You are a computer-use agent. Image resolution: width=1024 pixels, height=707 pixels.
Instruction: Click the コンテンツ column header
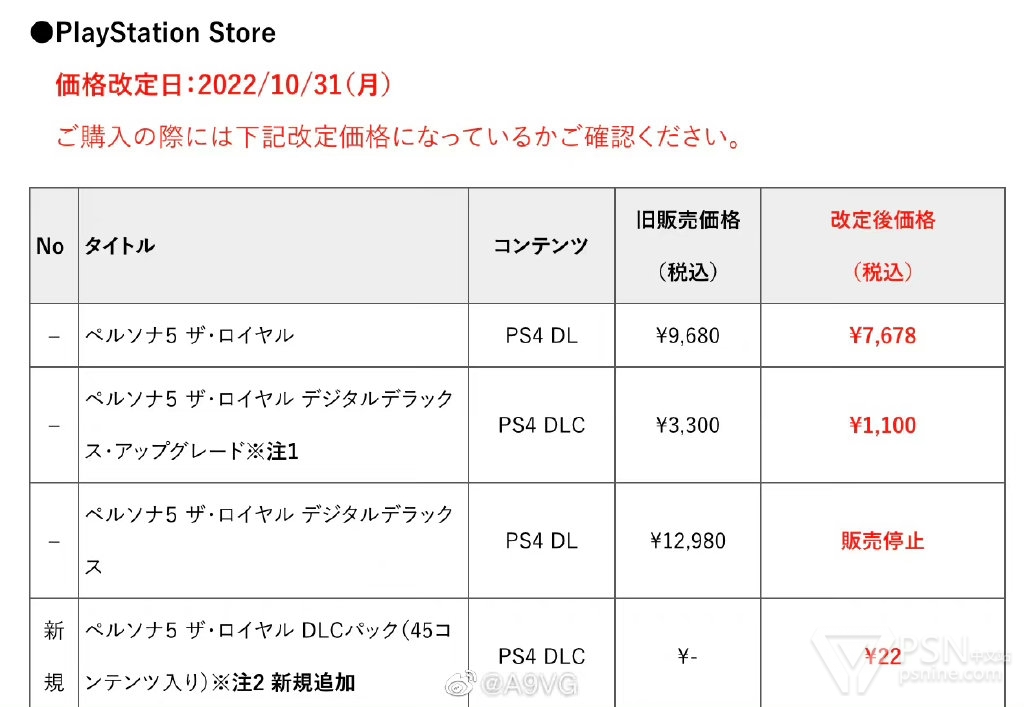pos(541,246)
